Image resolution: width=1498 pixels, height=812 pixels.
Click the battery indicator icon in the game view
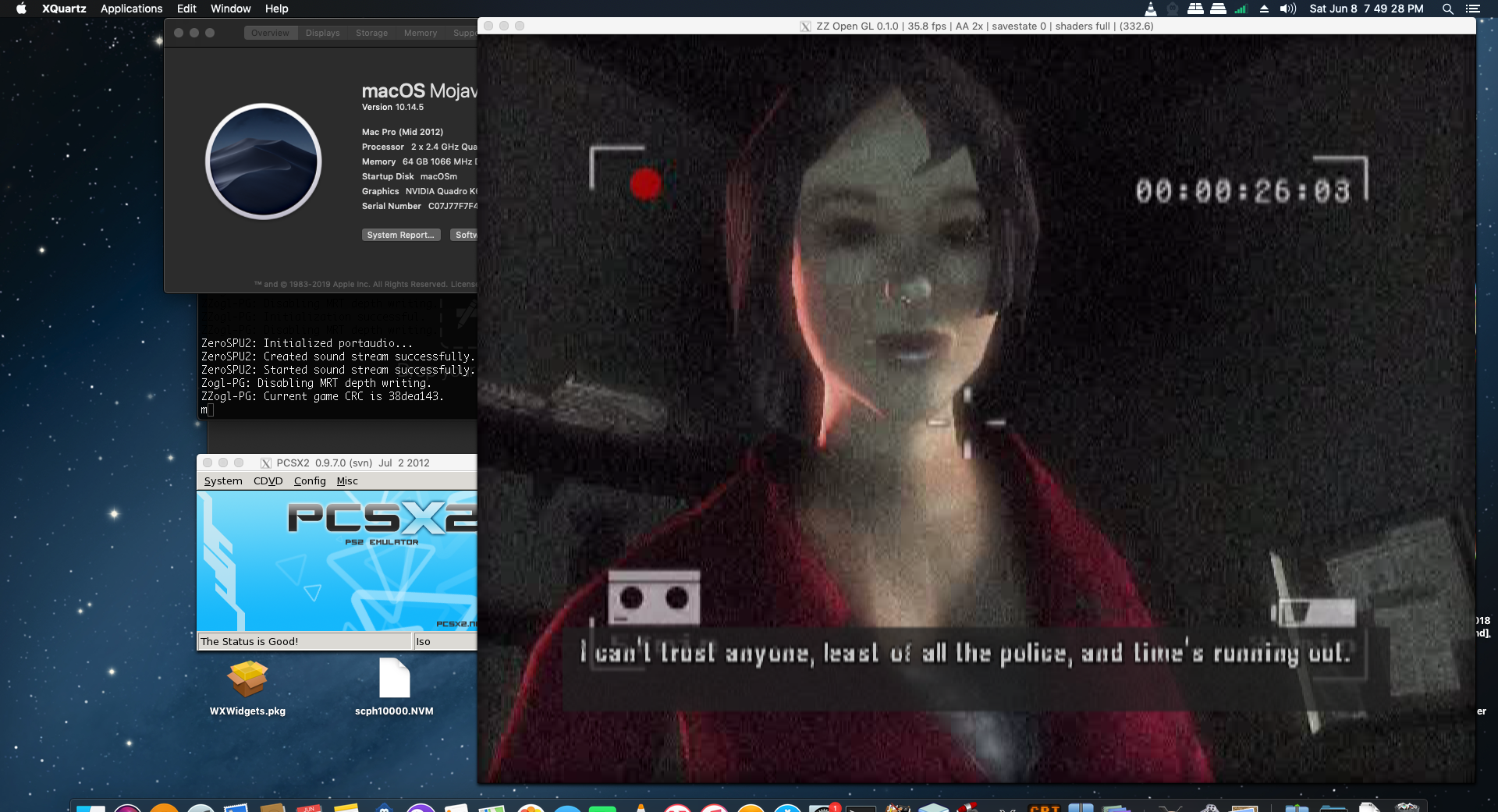pos(1313,612)
